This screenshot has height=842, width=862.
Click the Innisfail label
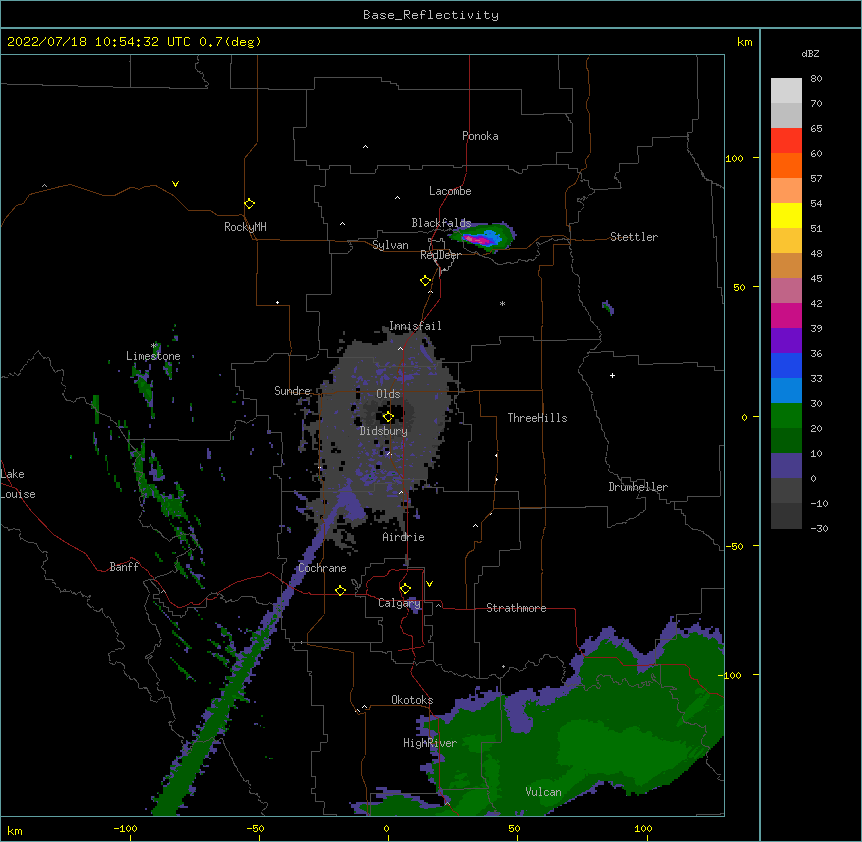415,326
